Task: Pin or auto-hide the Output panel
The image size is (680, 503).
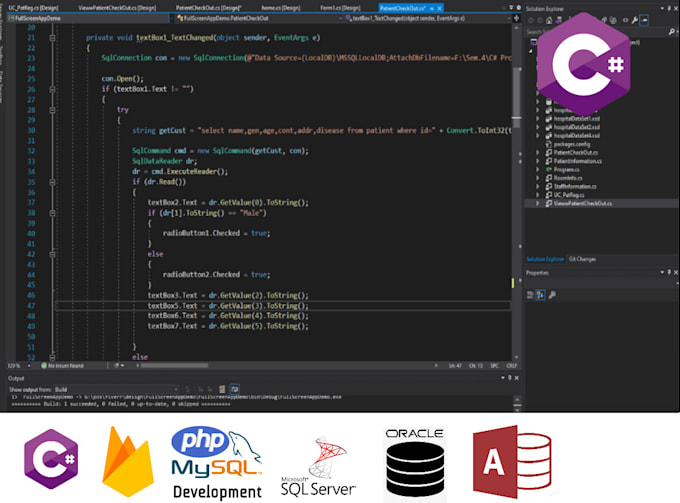Action: (510, 378)
